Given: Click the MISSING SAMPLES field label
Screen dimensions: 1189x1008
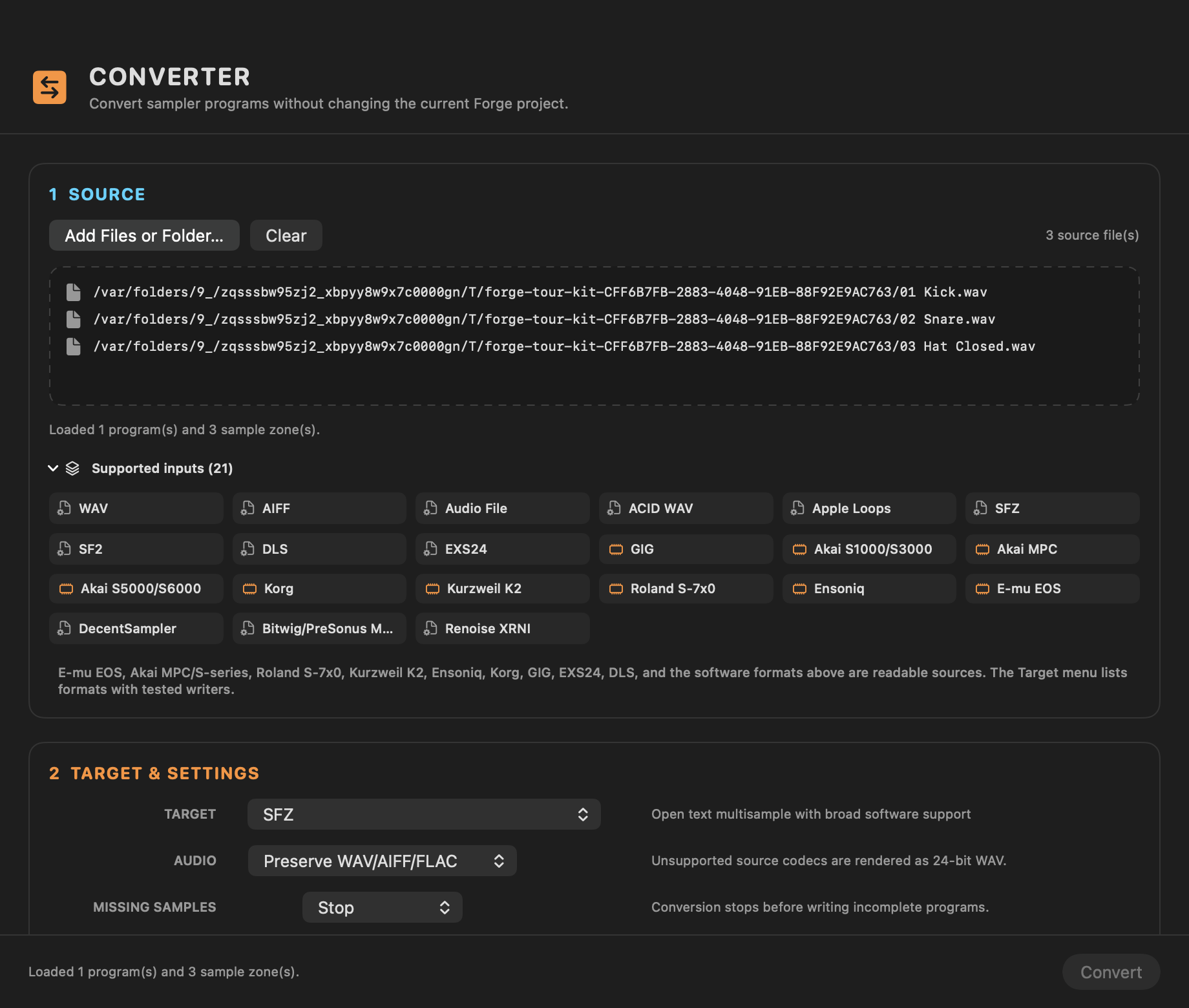Looking at the screenshot, I should pyautogui.click(x=154, y=907).
